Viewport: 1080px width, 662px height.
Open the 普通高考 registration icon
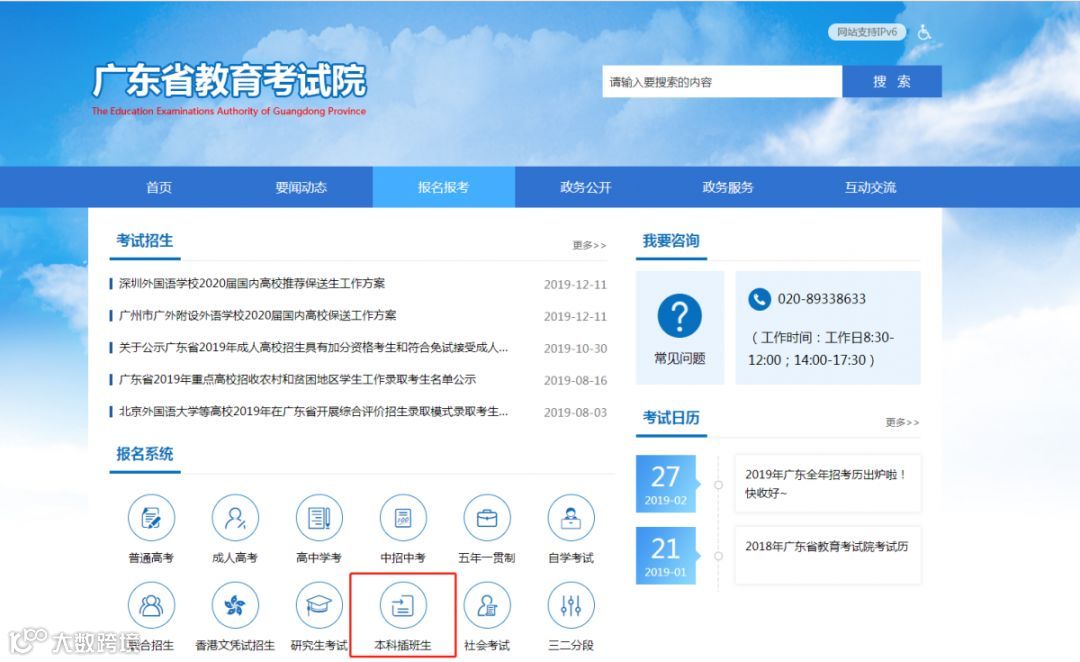pos(151,518)
